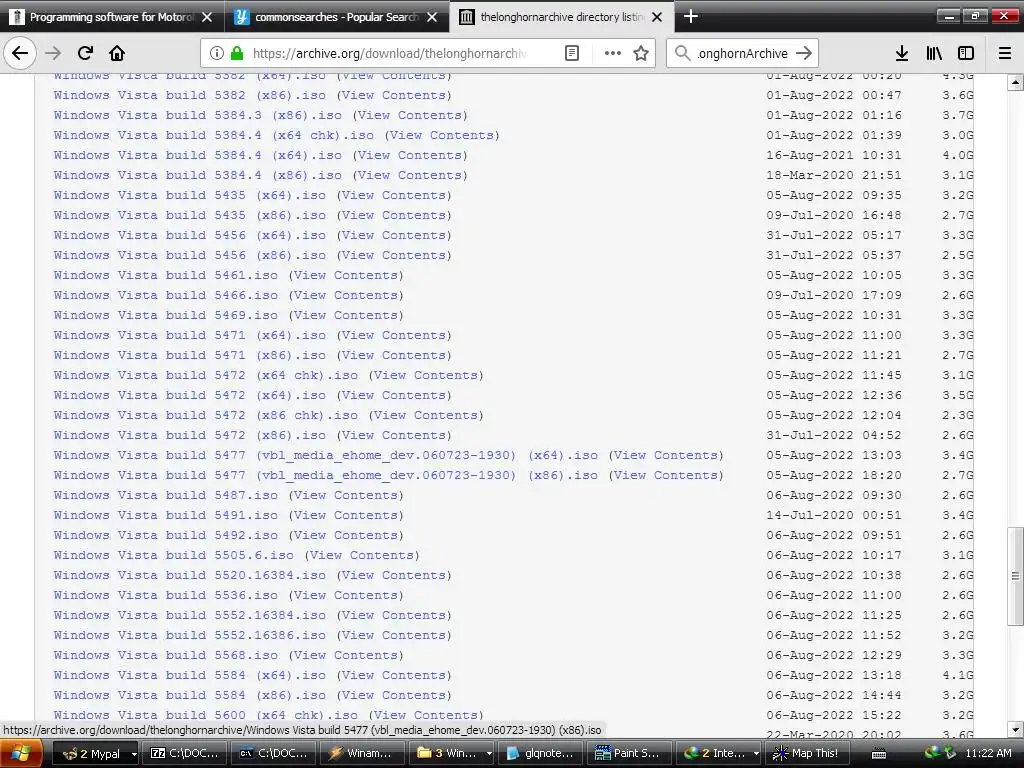Go back to the previous page
The width and height of the screenshot is (1024, 768).
tap(20, 53)
